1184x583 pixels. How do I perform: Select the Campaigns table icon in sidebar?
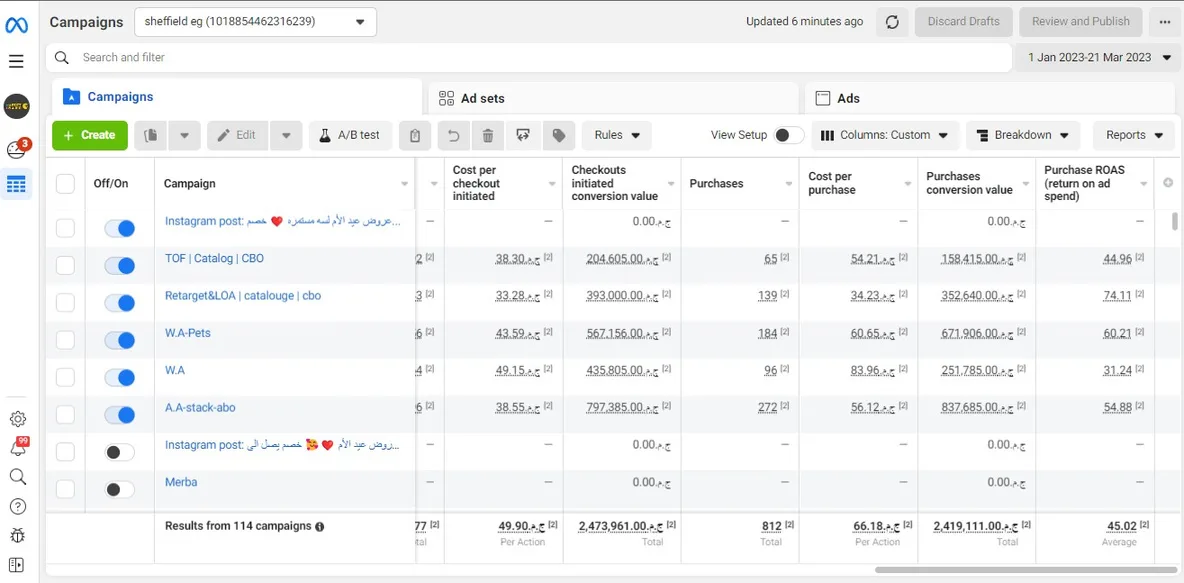17,184
